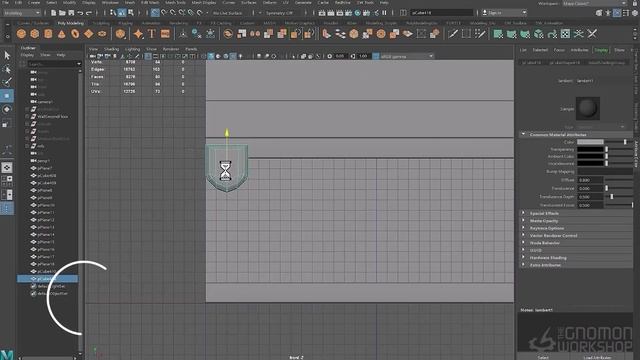This screenshot has height=360, width=640.
Task: Open the viewport Shading menu
Action: [111, 49]
